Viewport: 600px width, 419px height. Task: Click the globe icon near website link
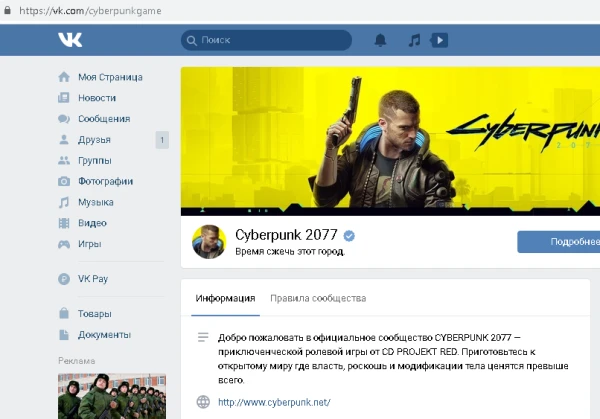203,402
